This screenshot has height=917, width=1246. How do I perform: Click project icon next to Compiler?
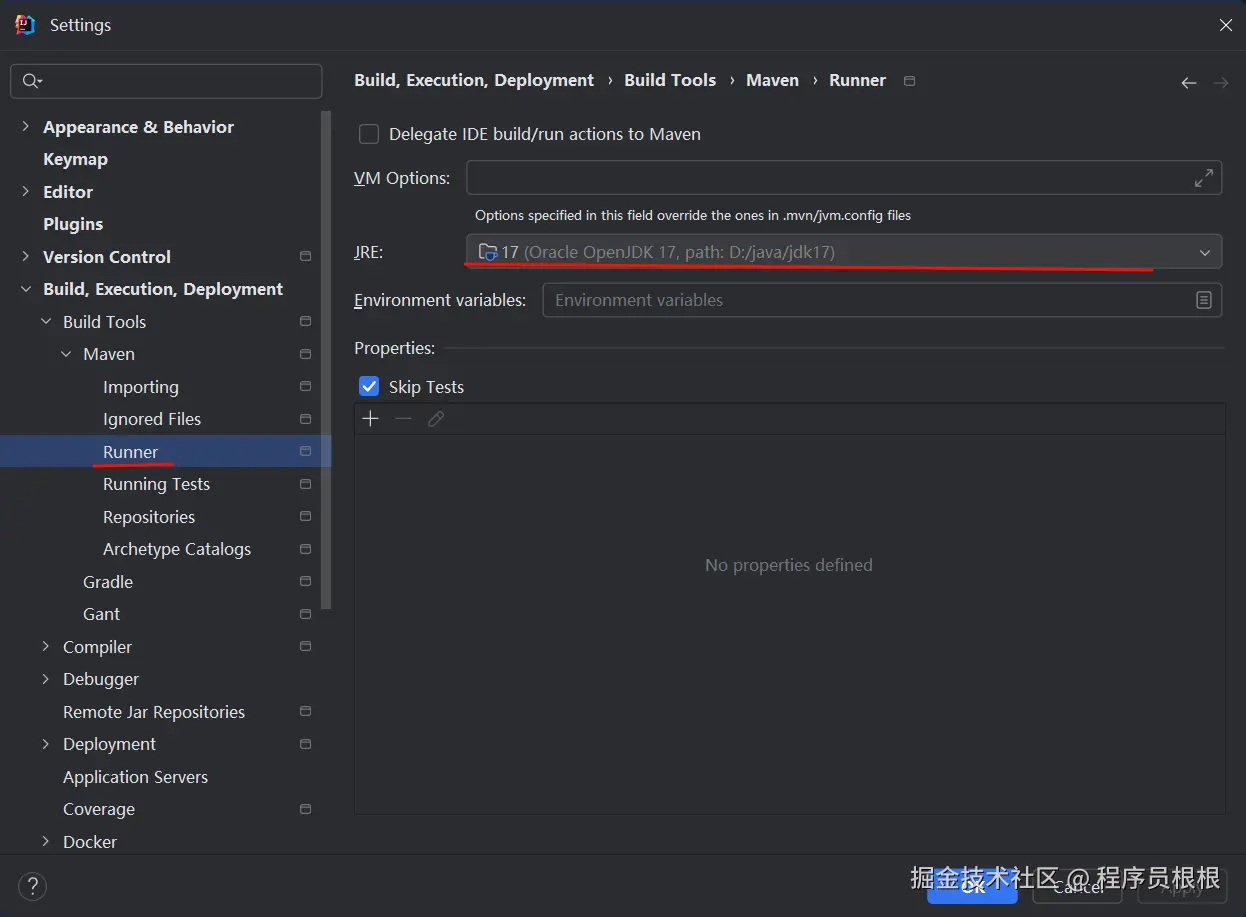point(305,647)
